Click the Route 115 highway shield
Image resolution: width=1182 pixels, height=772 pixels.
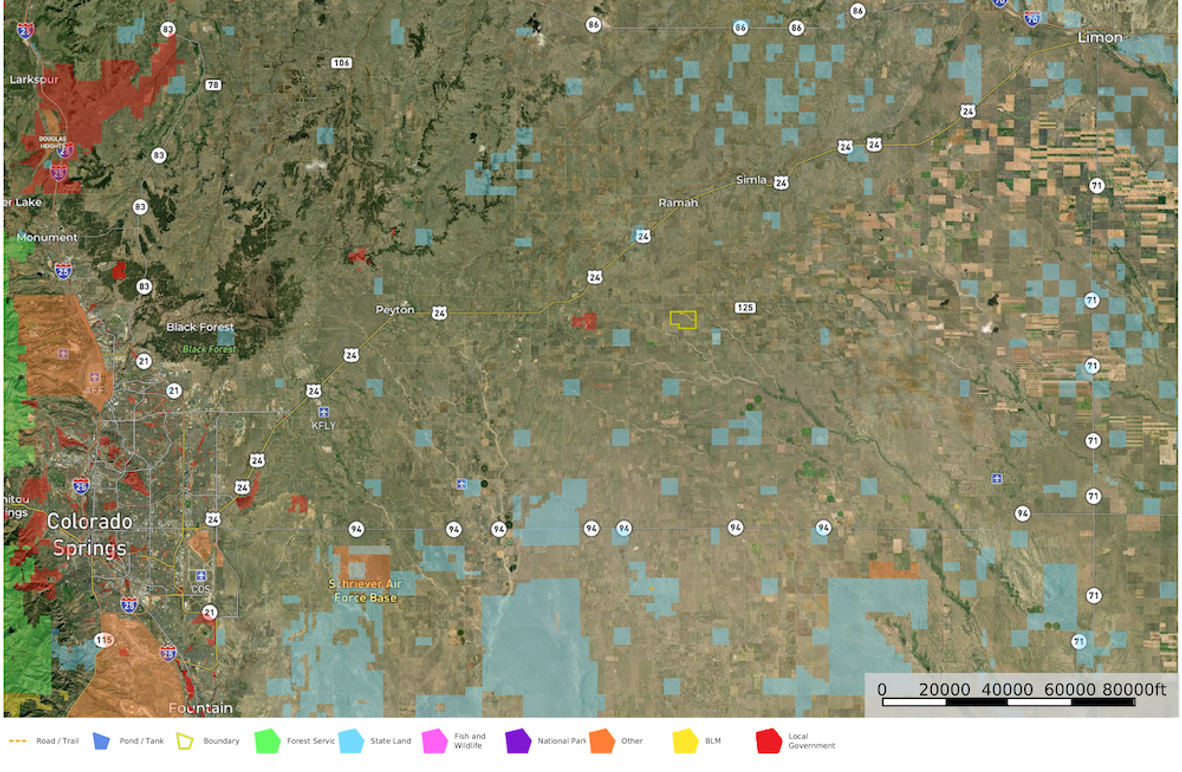coord(105,639)
